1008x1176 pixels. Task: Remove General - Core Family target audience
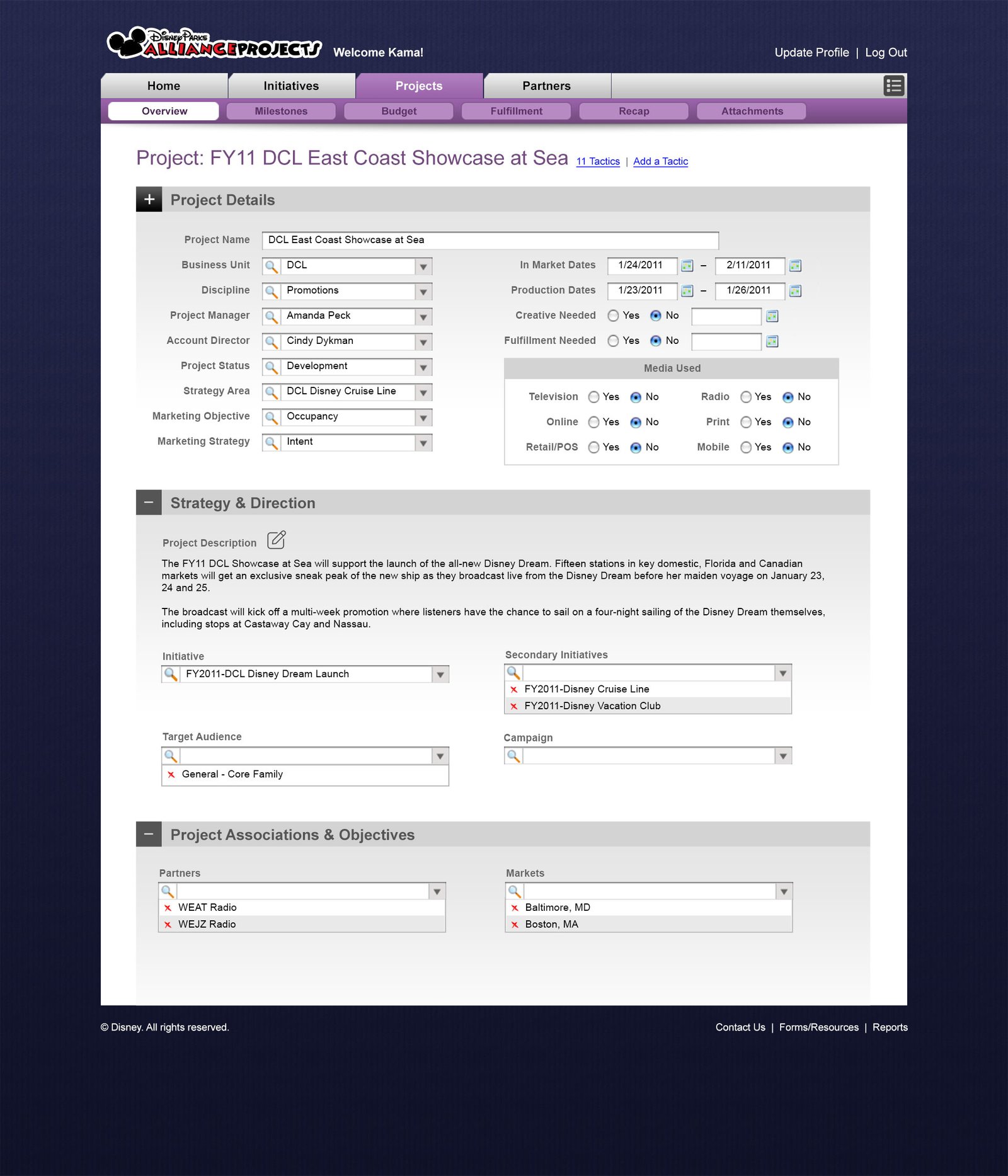point(171,775)
